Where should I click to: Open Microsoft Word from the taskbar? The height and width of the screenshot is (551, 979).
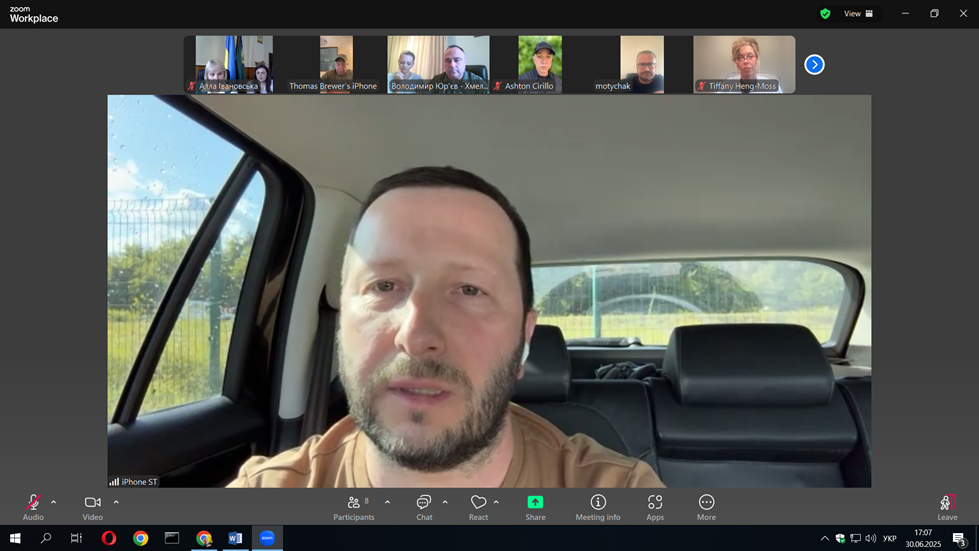coord(235,538)
